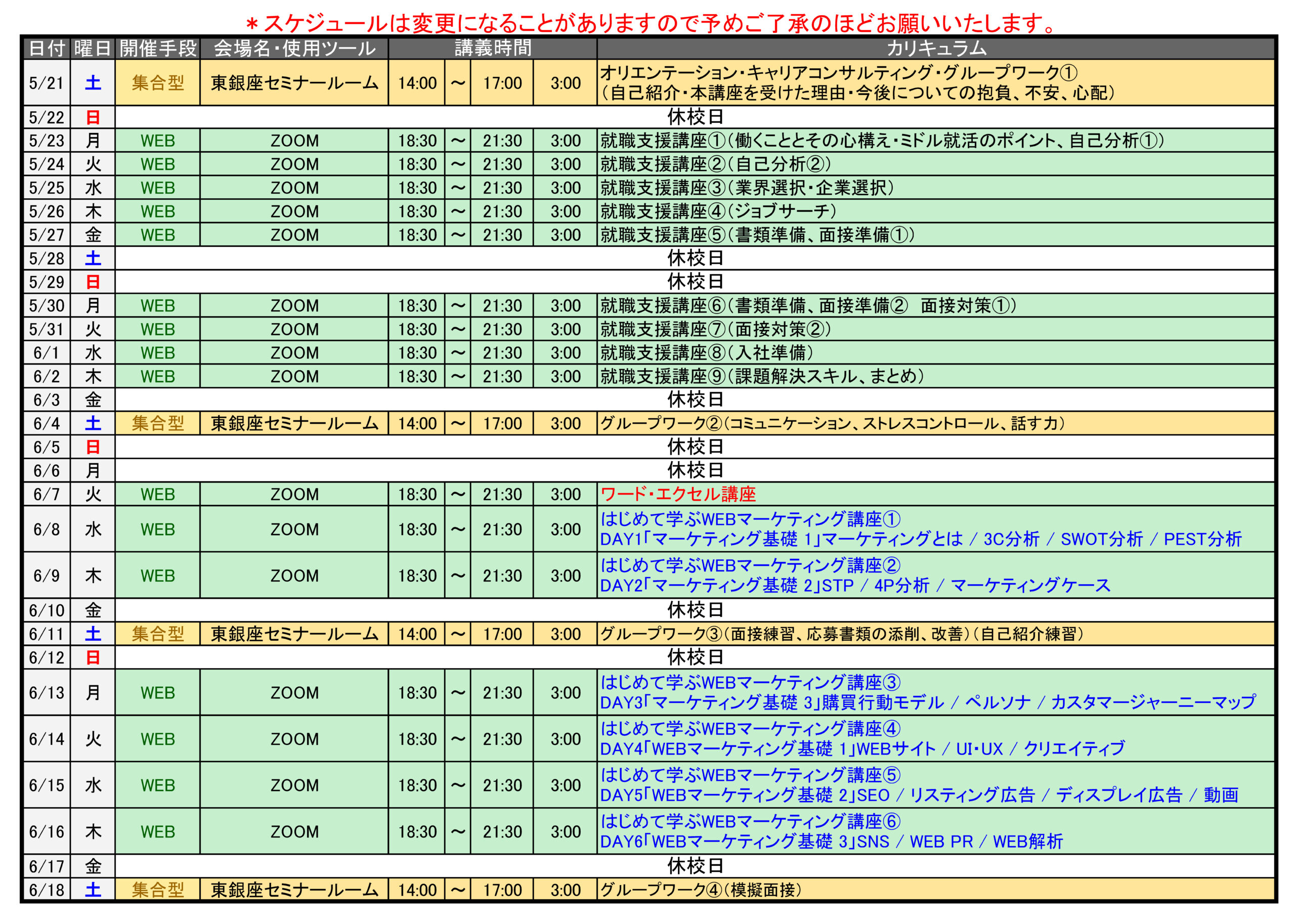This screenshot has height=924, width=1295.
Task: Click 18:30 start time in 6/14 row
Action: (417, 739)
